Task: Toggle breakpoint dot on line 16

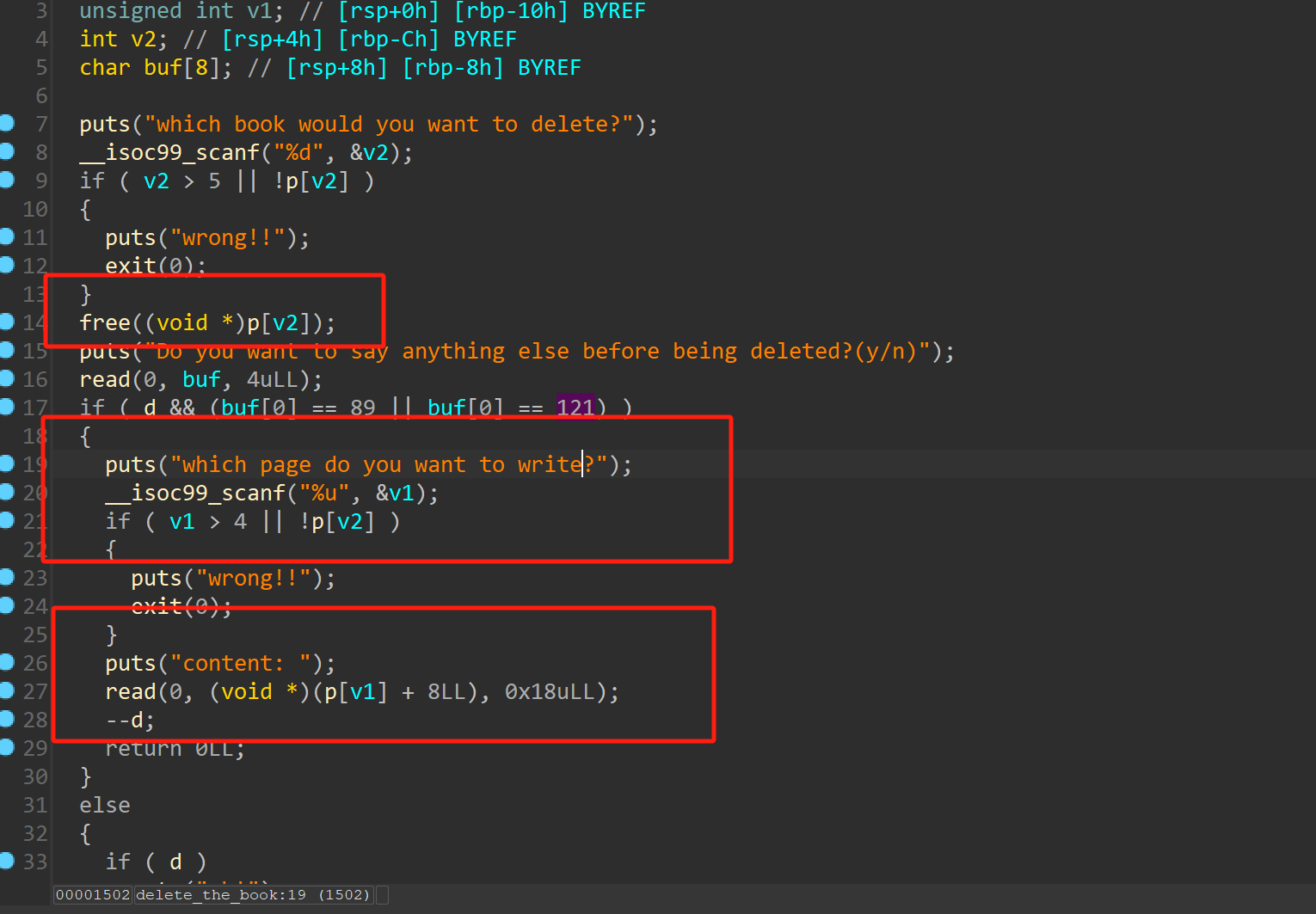Action: 7,378
